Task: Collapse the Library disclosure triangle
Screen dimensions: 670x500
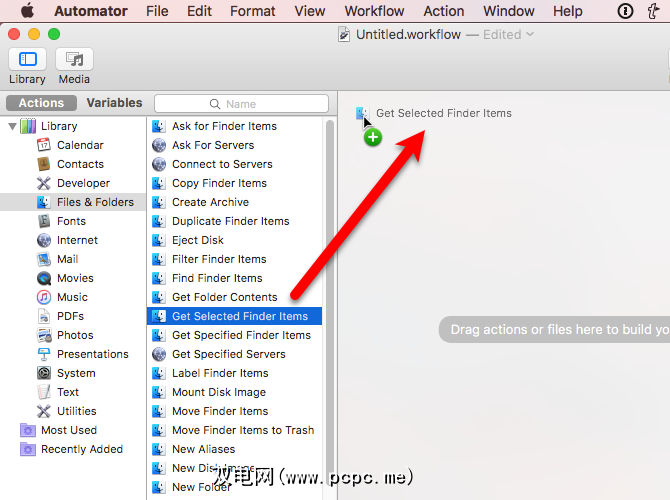Action: [12, 126]
